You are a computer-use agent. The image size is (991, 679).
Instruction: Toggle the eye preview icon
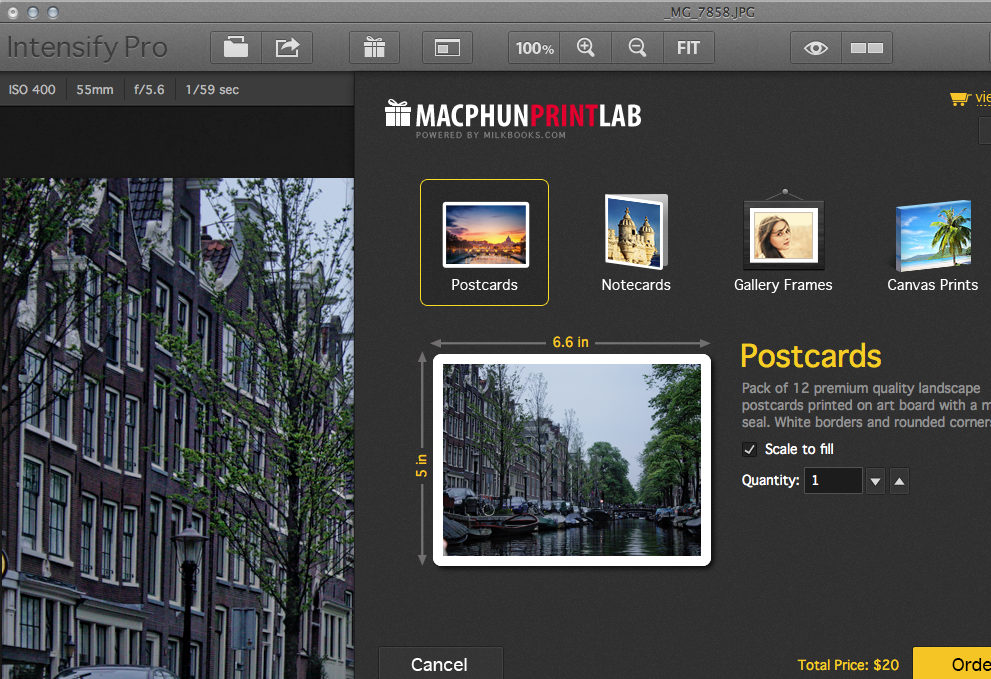(x=815, y=48)
